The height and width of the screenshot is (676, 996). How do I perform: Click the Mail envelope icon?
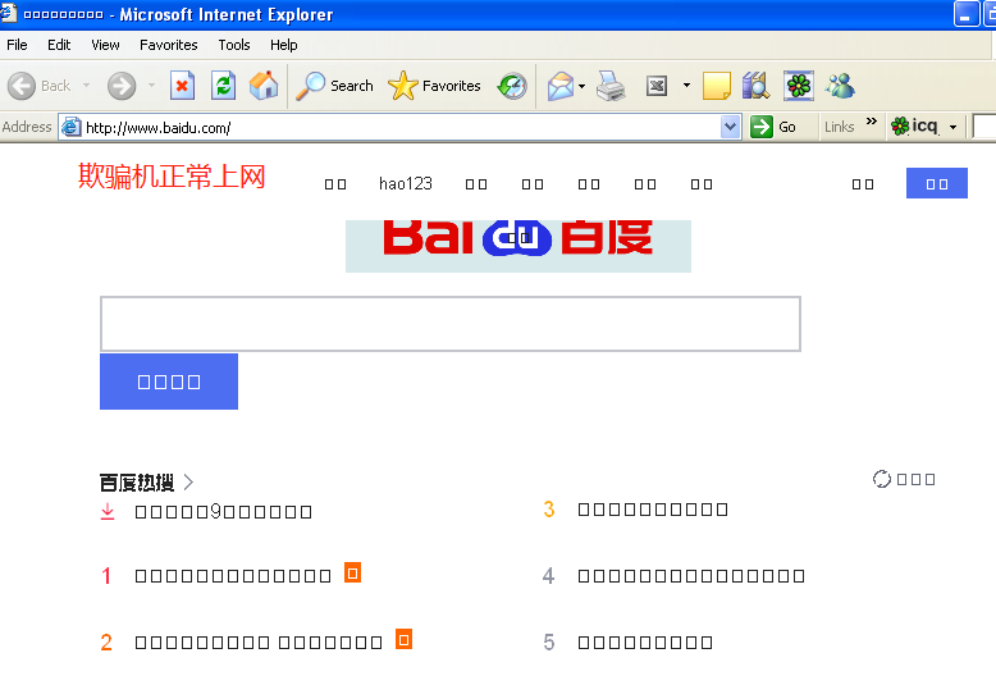coord(560,86)
